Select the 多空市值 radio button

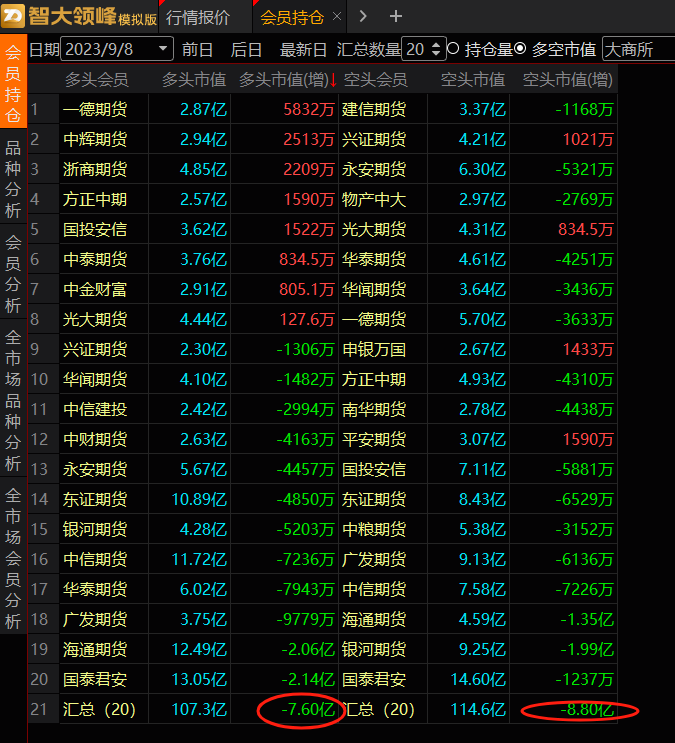520,49
